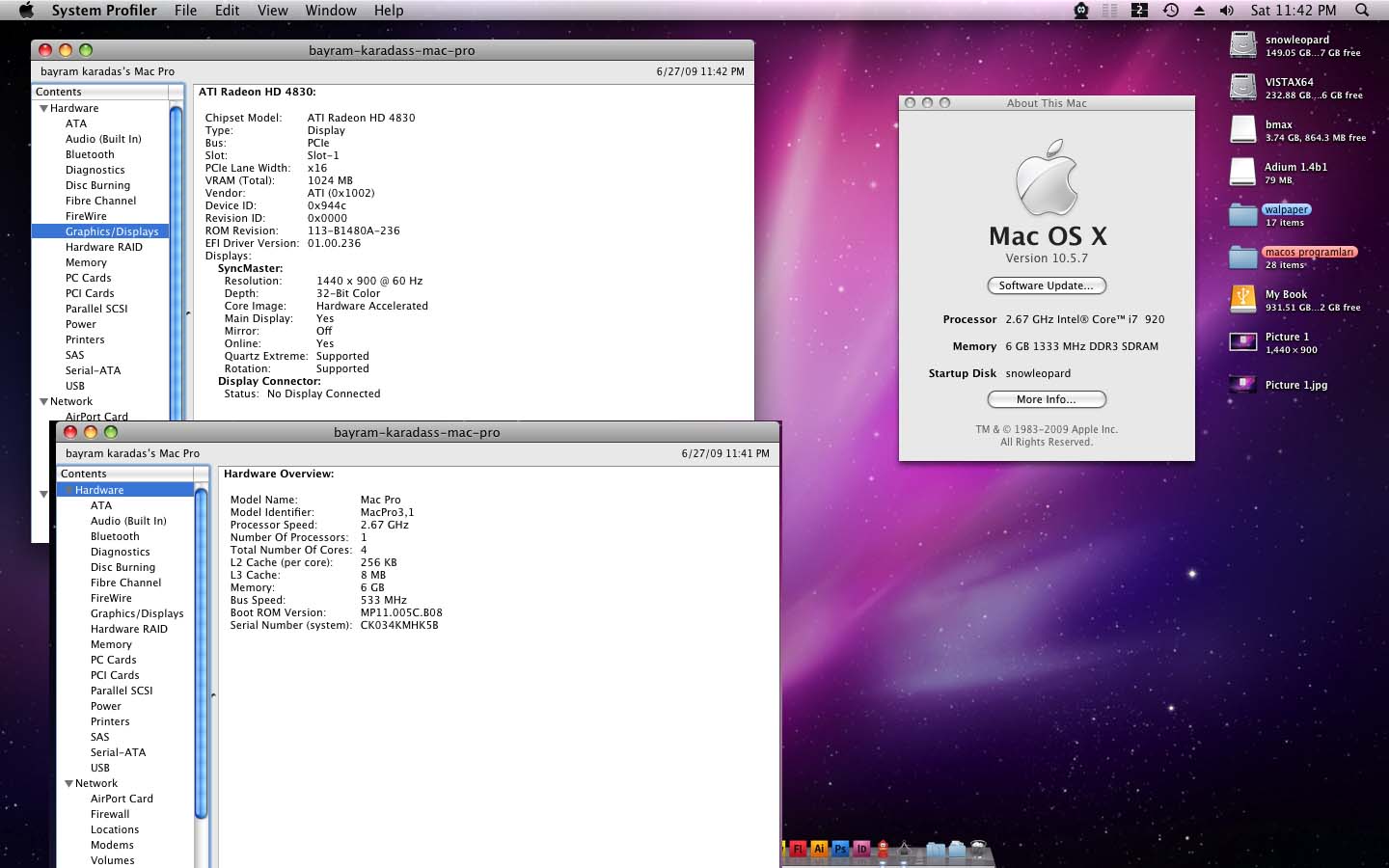
Task: Open the second folder stack in the Dock
Action: click(957, 849)
